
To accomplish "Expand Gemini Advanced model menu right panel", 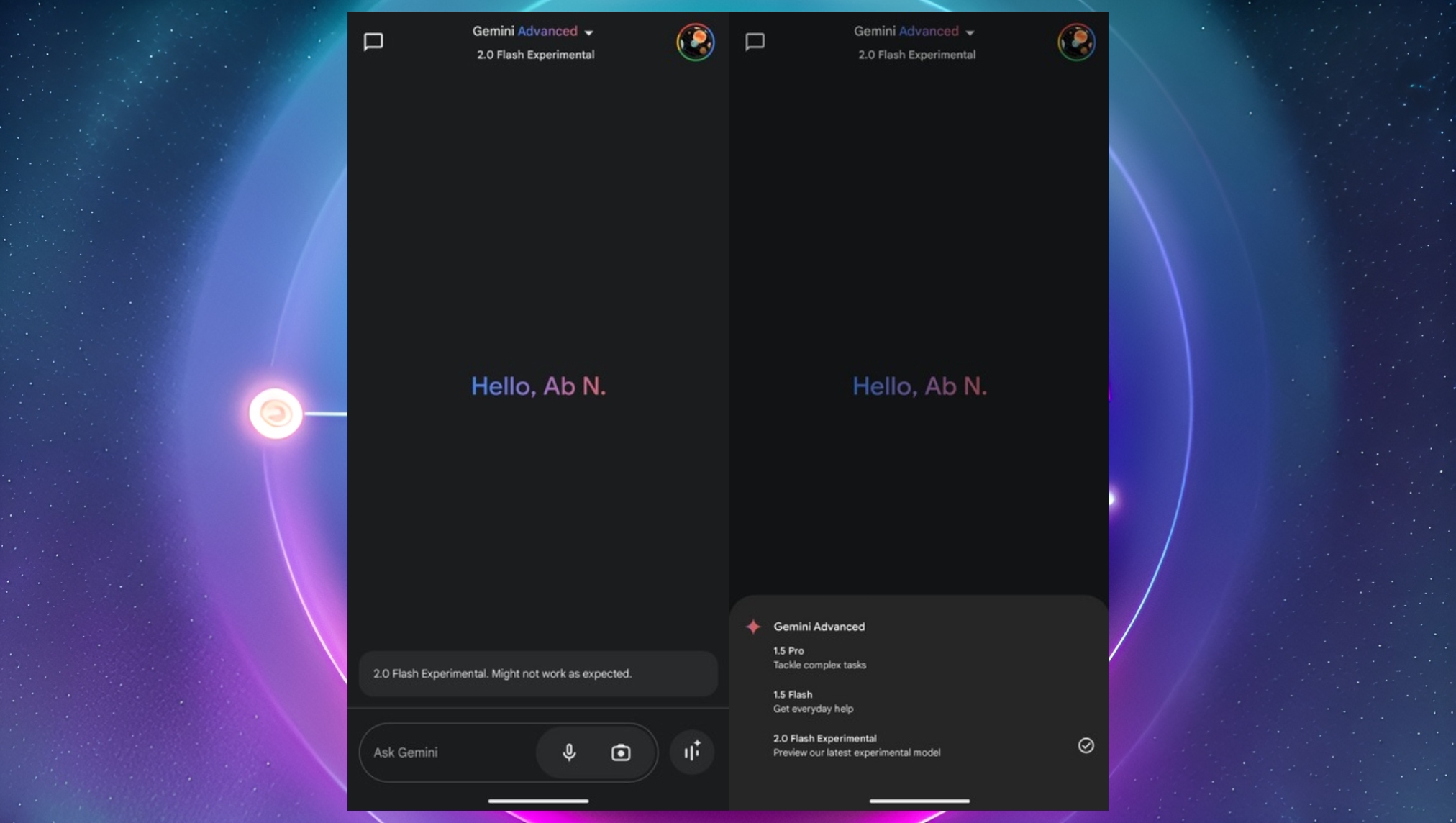I will [x=970, y=31].
